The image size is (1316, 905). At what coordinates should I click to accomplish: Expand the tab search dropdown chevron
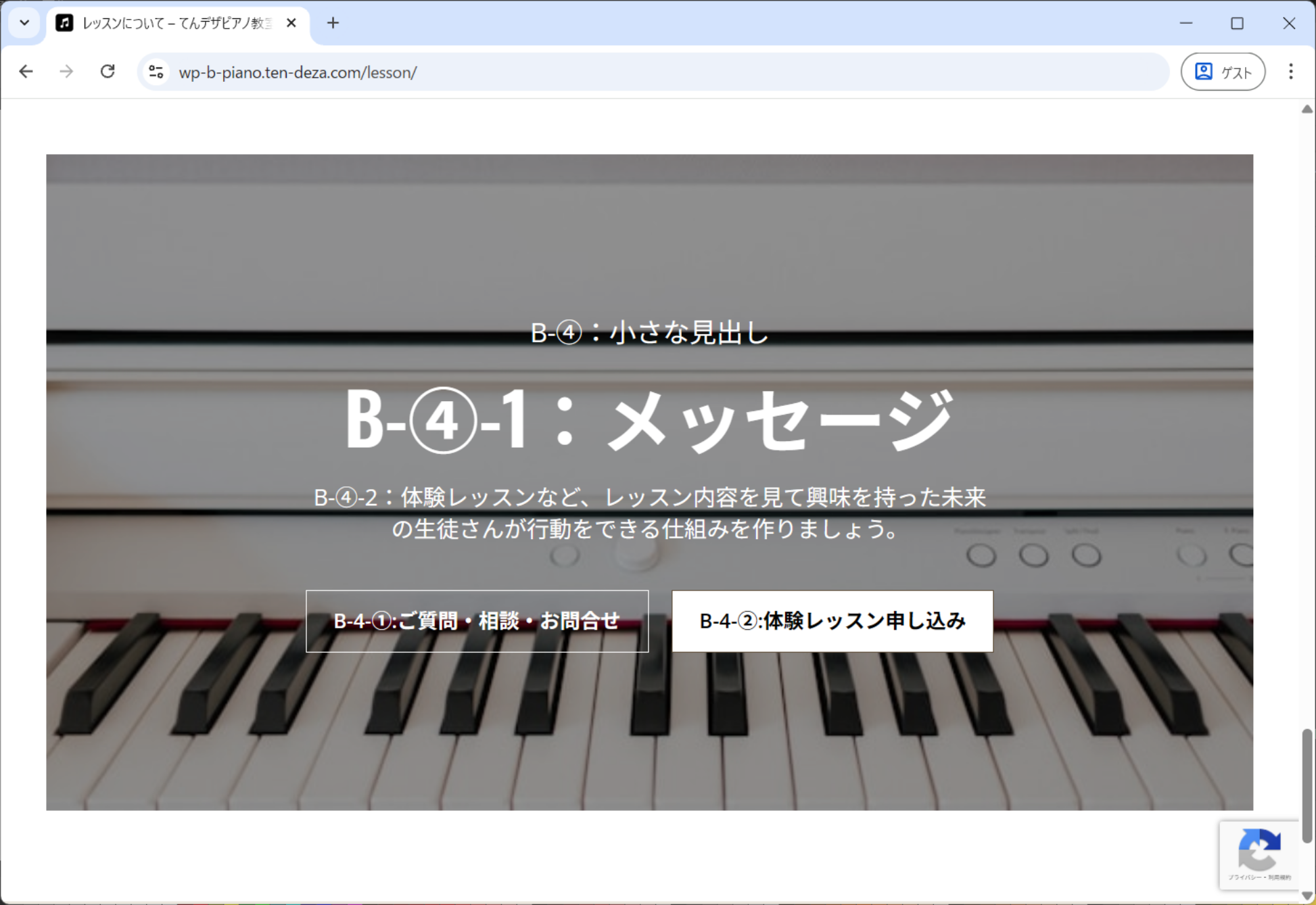coord(24,23)
